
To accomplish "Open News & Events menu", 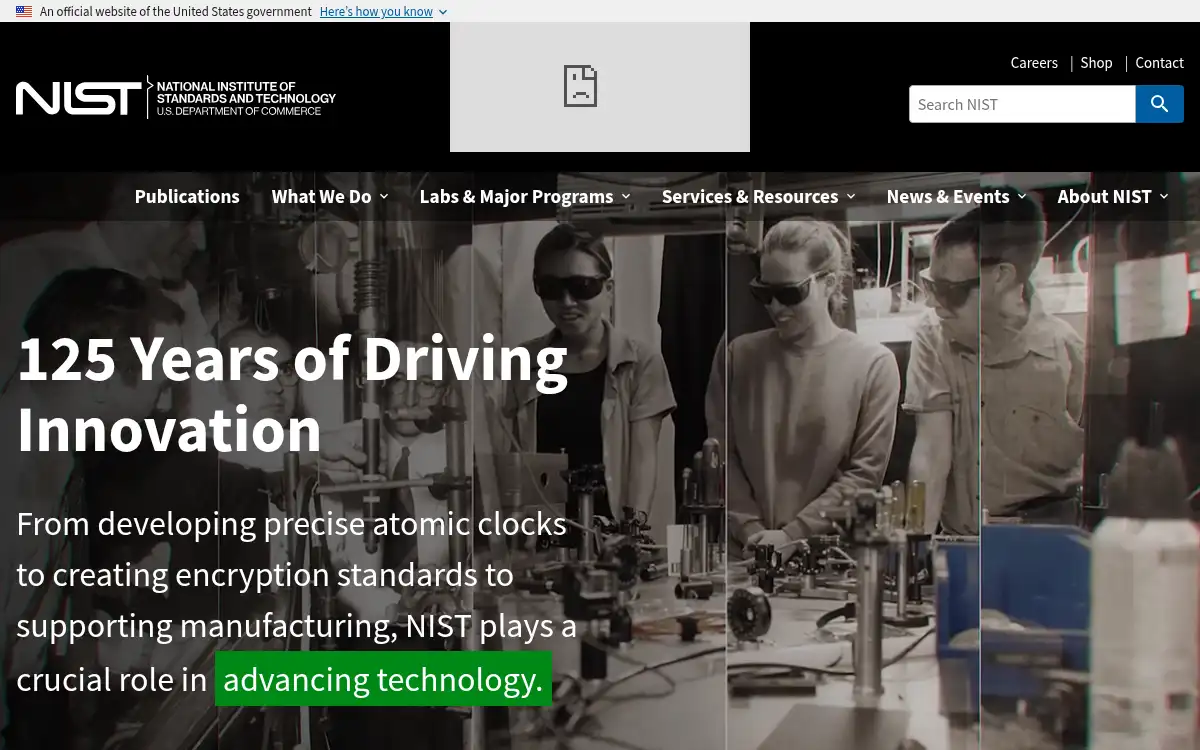I will coord(948,196).
